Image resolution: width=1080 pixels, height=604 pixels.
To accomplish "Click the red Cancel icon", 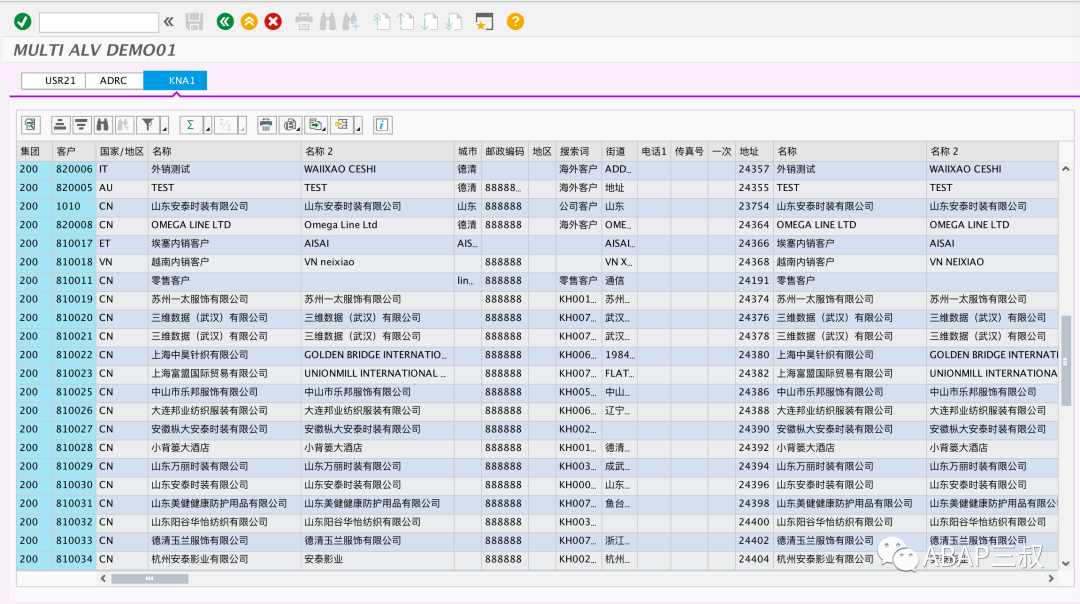I will [273, 22].
